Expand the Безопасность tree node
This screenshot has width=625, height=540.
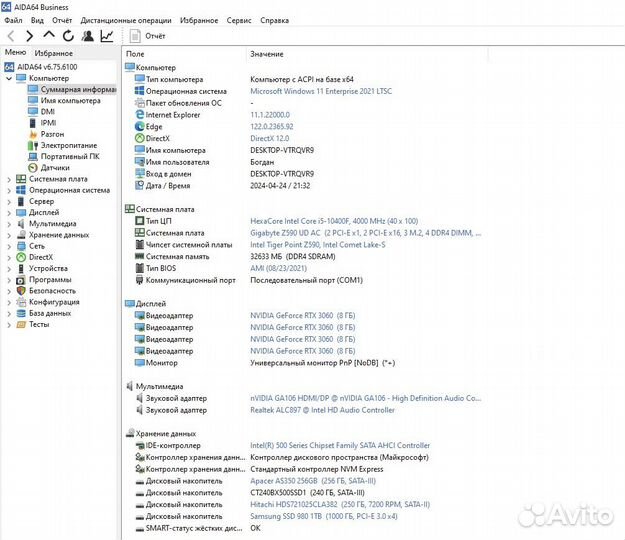9,291
